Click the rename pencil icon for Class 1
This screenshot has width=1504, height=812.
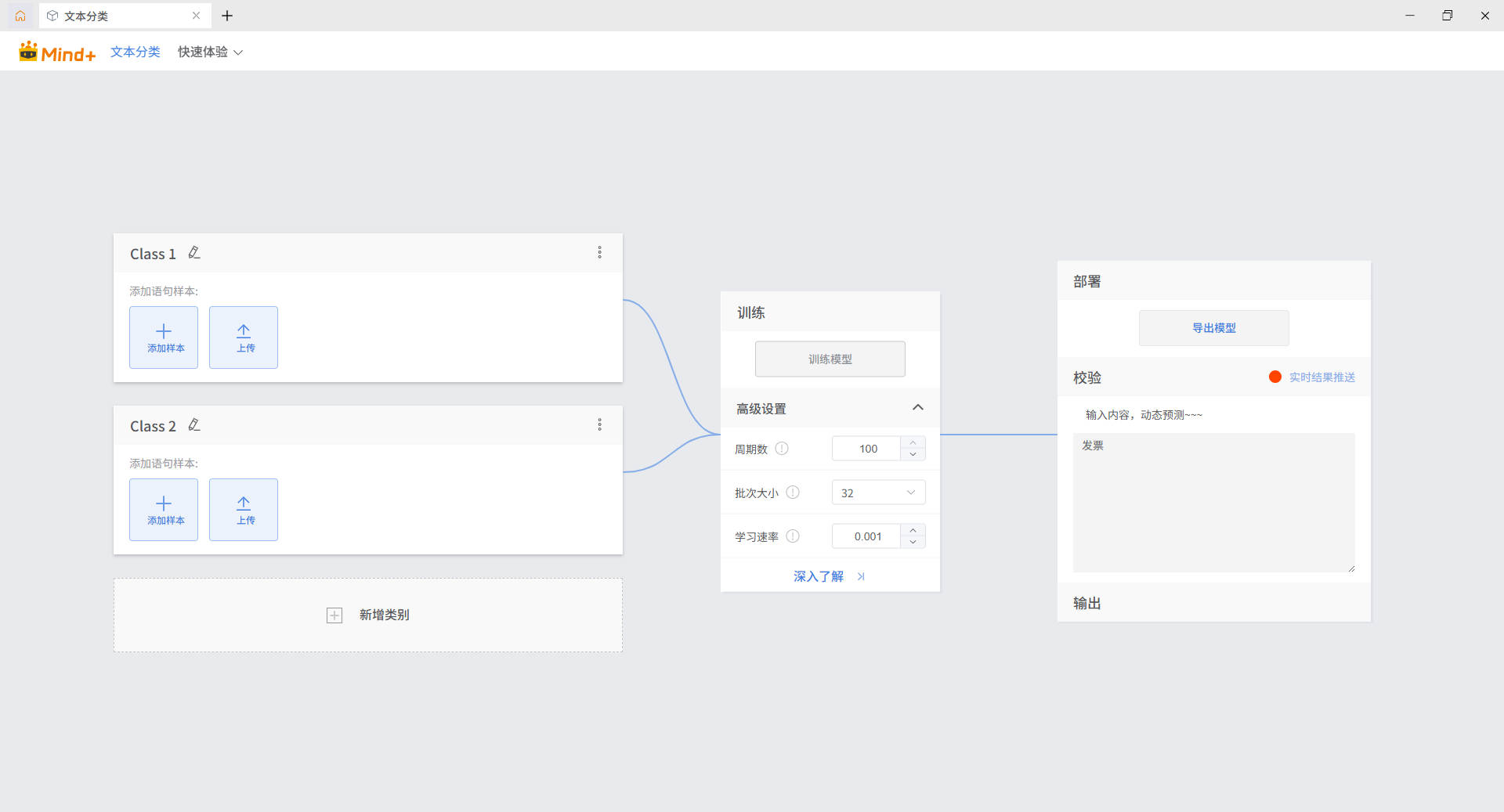click(194, 253)
